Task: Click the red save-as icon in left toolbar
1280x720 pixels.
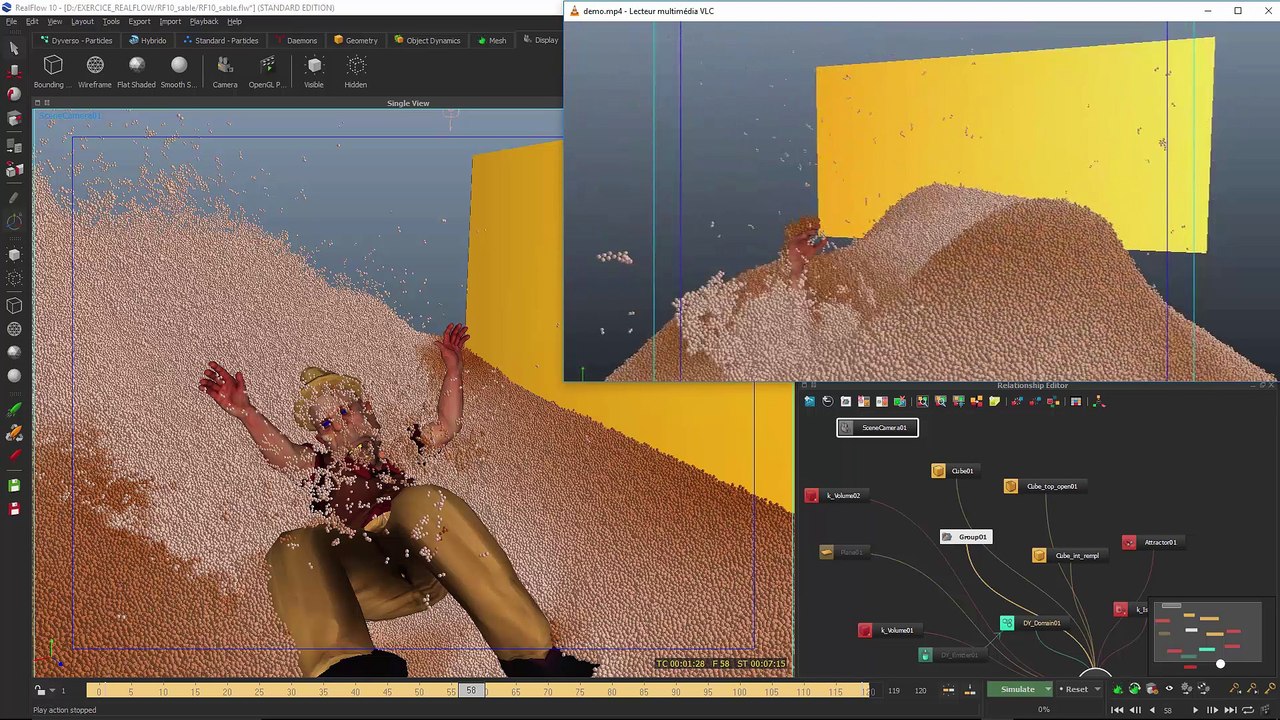Action: pos(14,509)
